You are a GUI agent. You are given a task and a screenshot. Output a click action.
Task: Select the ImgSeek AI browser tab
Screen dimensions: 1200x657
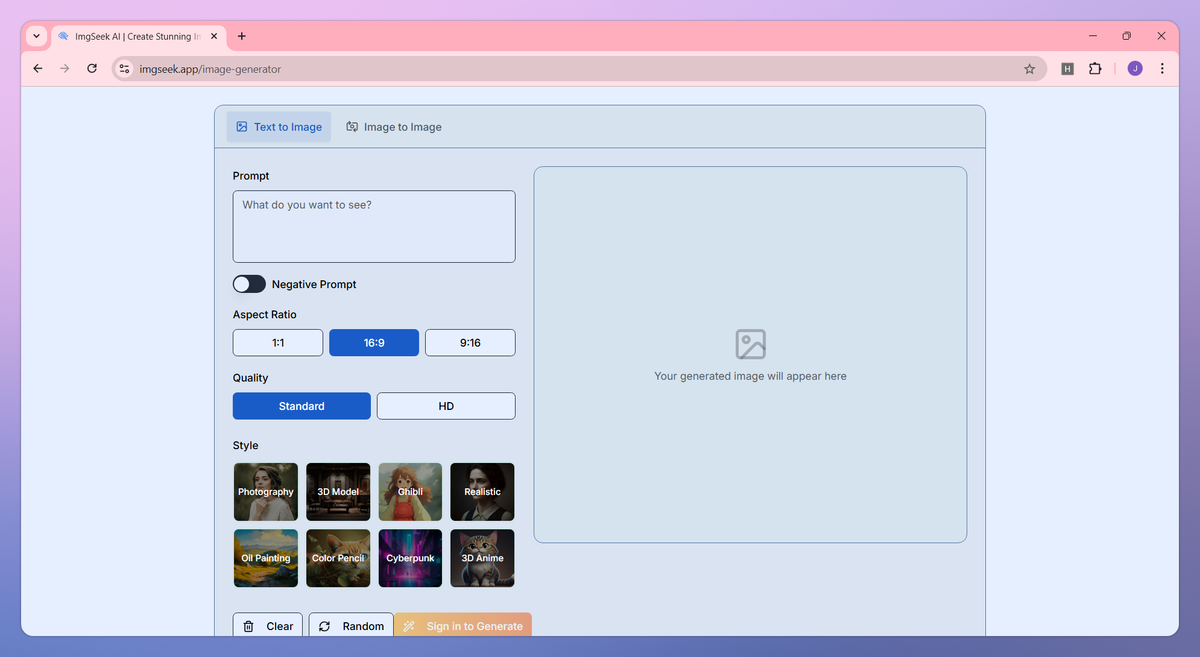coord(137,36)
